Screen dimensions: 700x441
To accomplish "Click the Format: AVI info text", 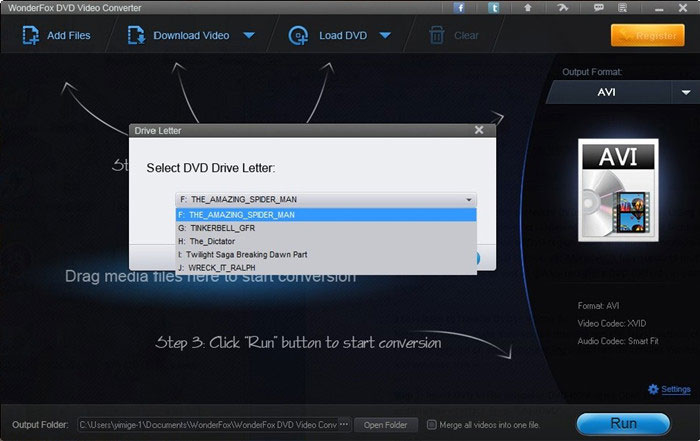I will tap(598, 306).
